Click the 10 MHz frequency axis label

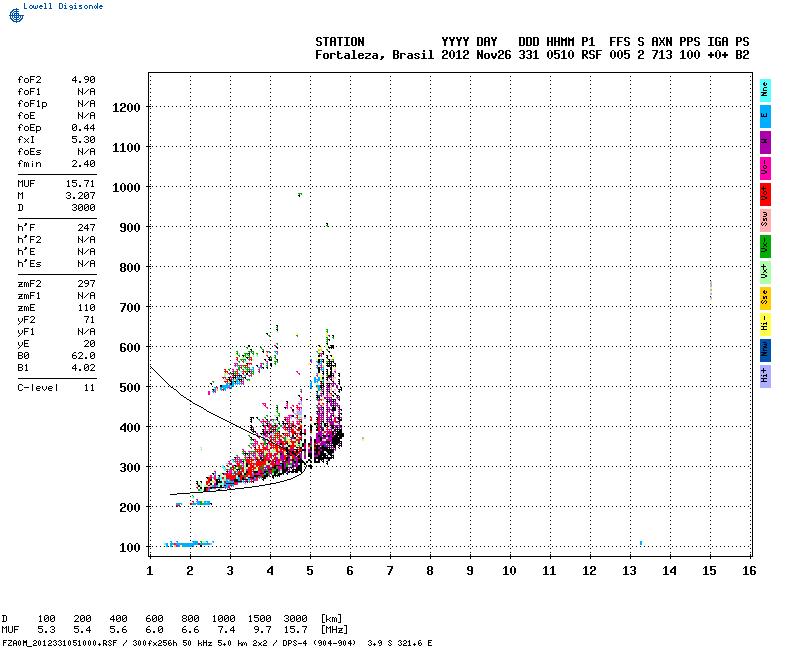coord(509,571)
